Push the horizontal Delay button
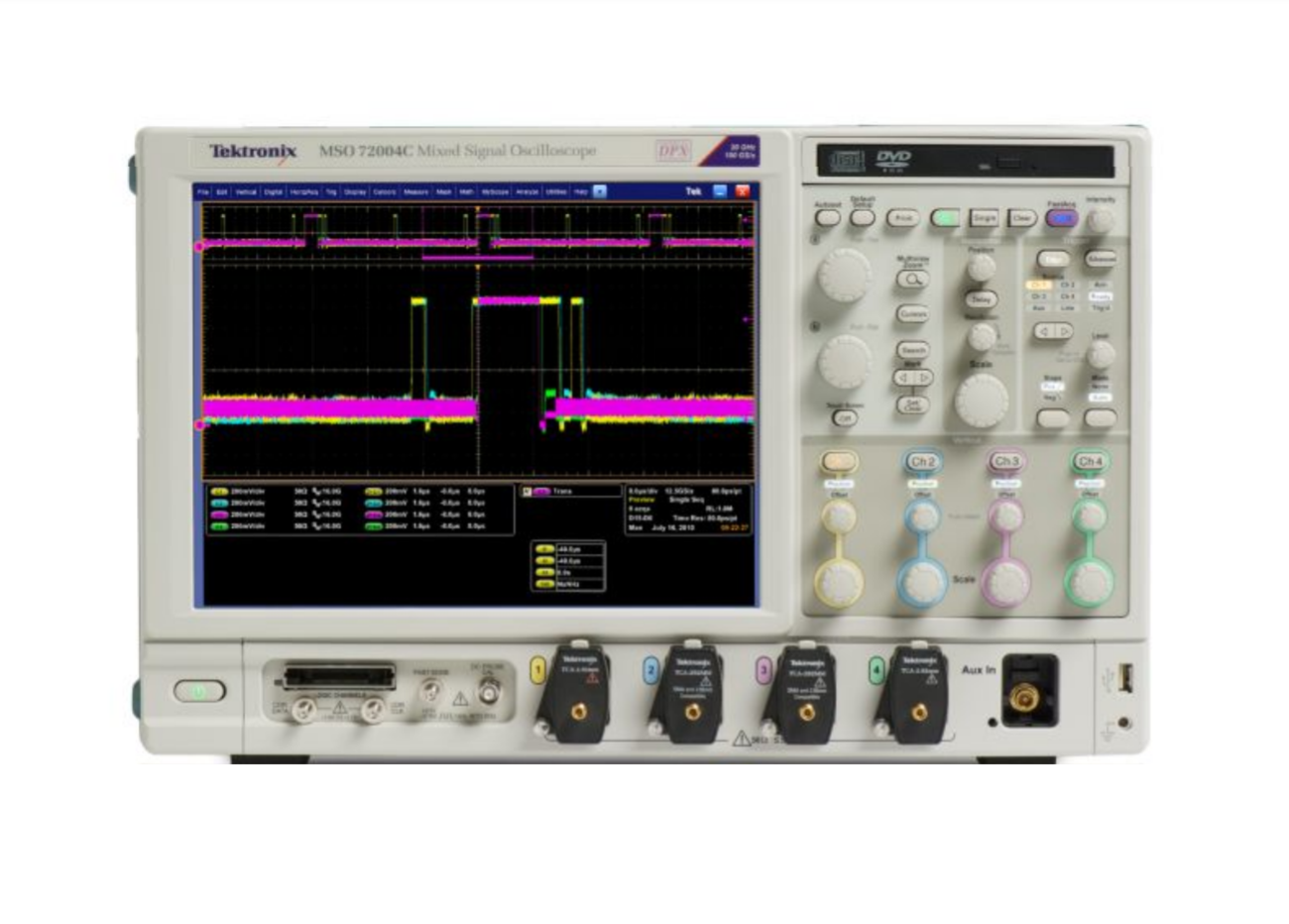 coord(982,299)
